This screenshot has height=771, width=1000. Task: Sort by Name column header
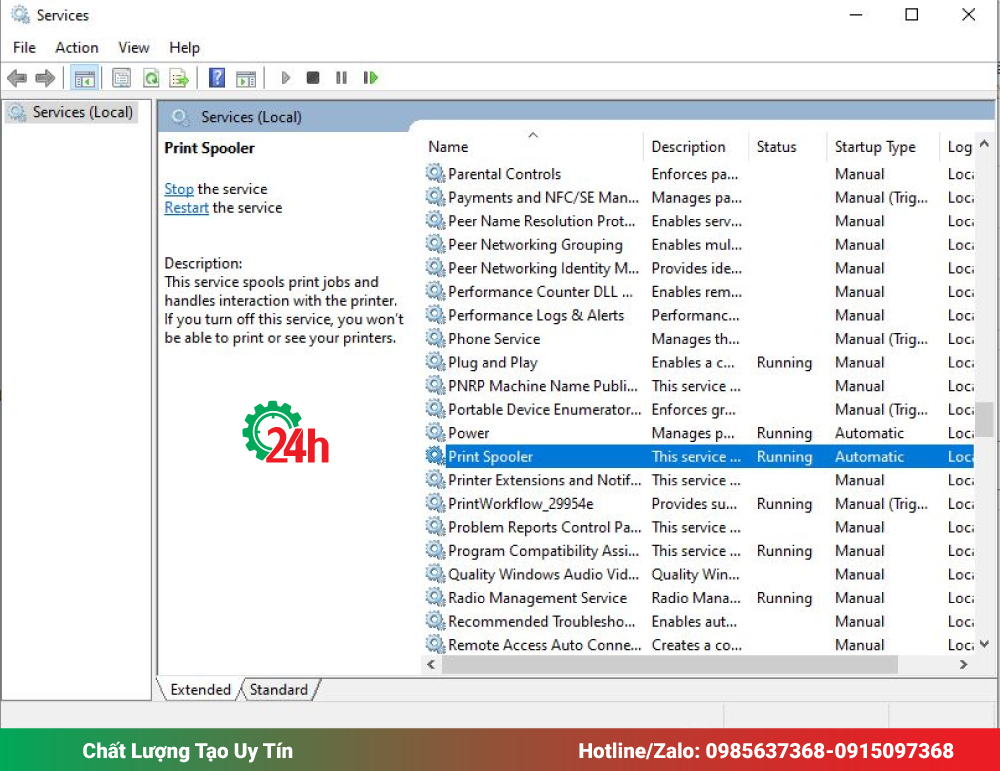tap(448, 147)
